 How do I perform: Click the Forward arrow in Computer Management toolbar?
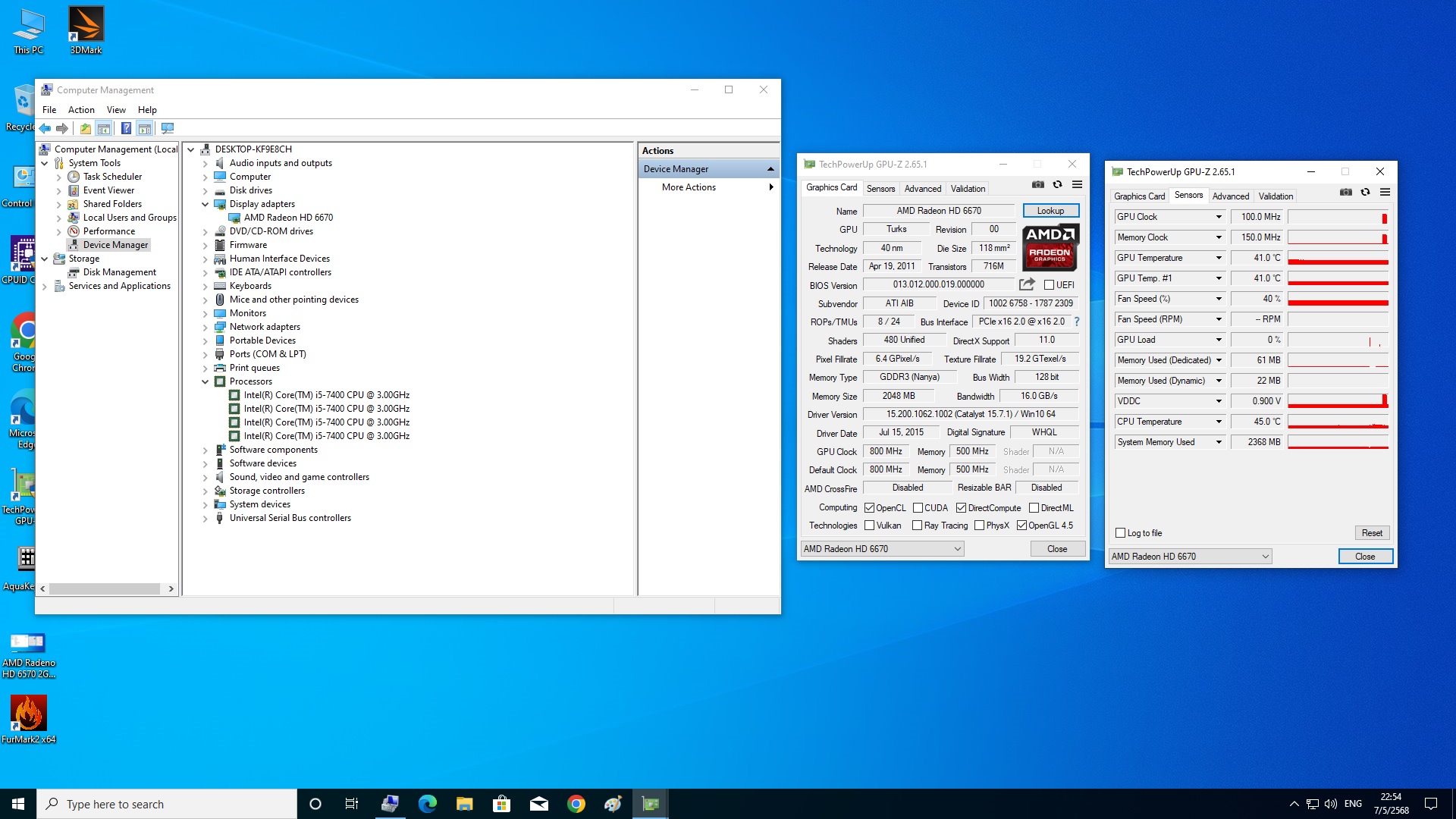(x=62, y=128)
